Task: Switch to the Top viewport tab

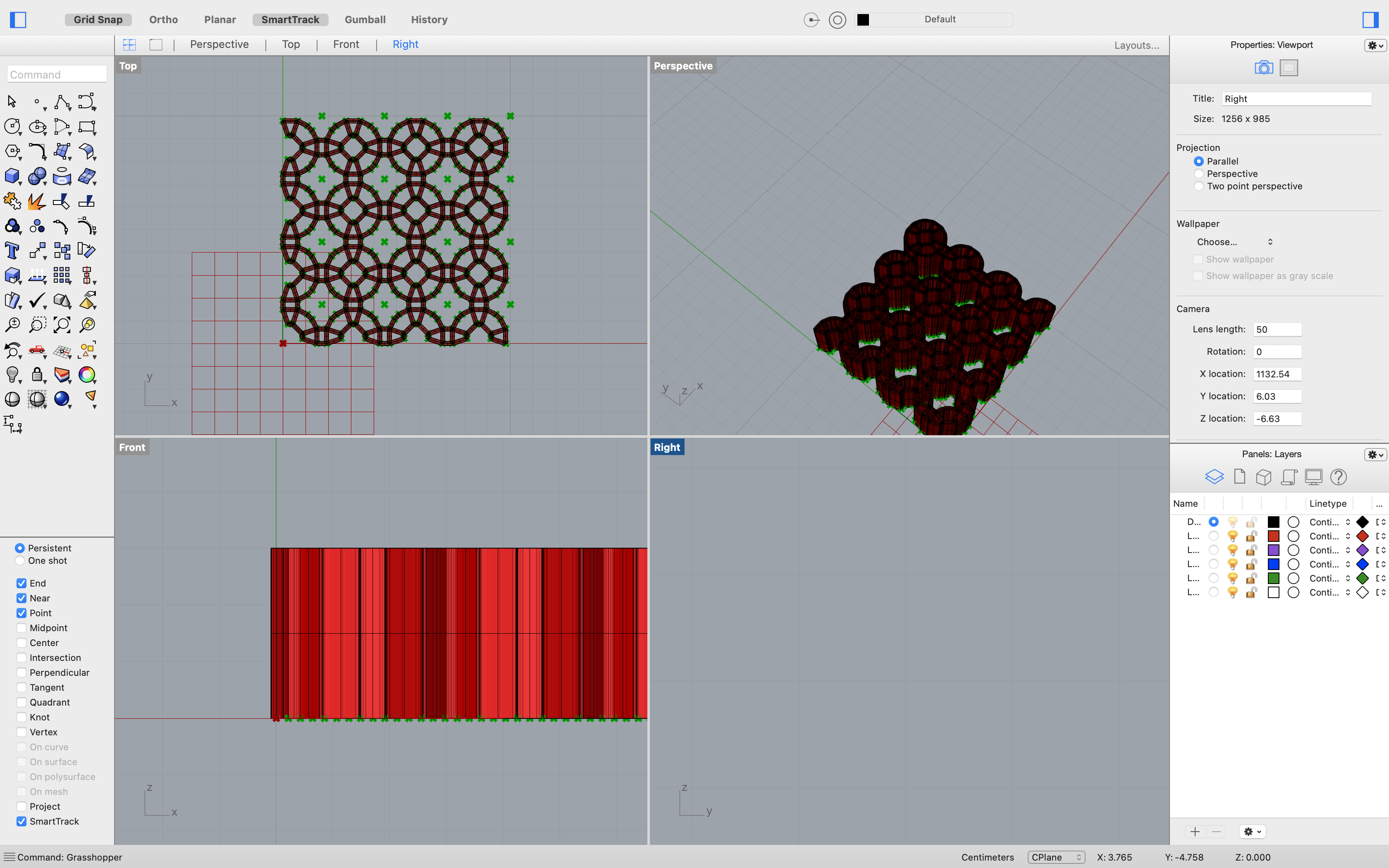Action: [291, 45]
